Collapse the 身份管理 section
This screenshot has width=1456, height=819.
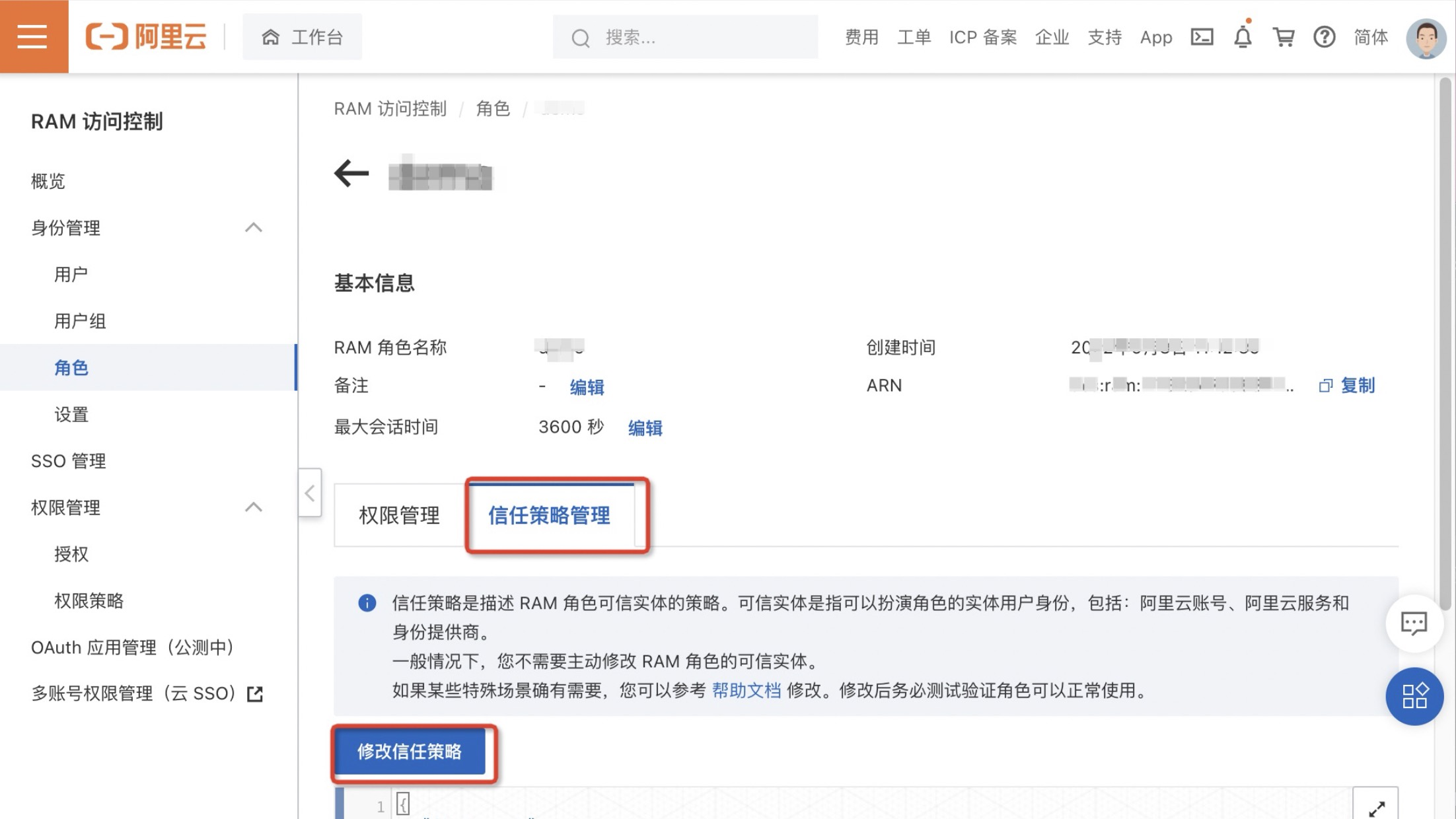[x=254, y=228]
